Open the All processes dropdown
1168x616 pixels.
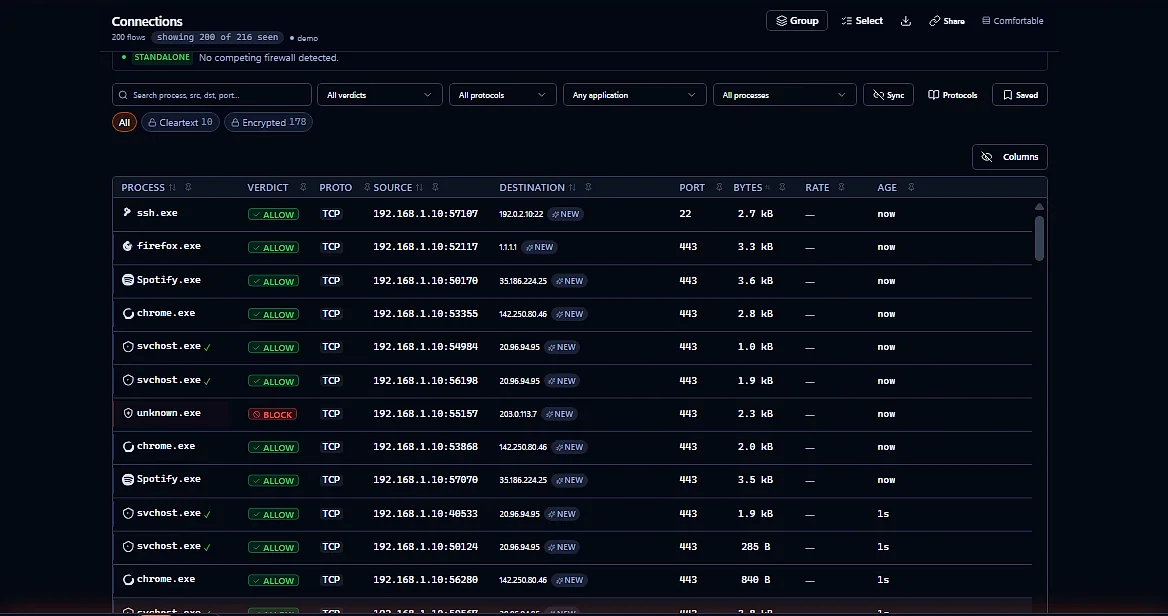click(784, 95)
